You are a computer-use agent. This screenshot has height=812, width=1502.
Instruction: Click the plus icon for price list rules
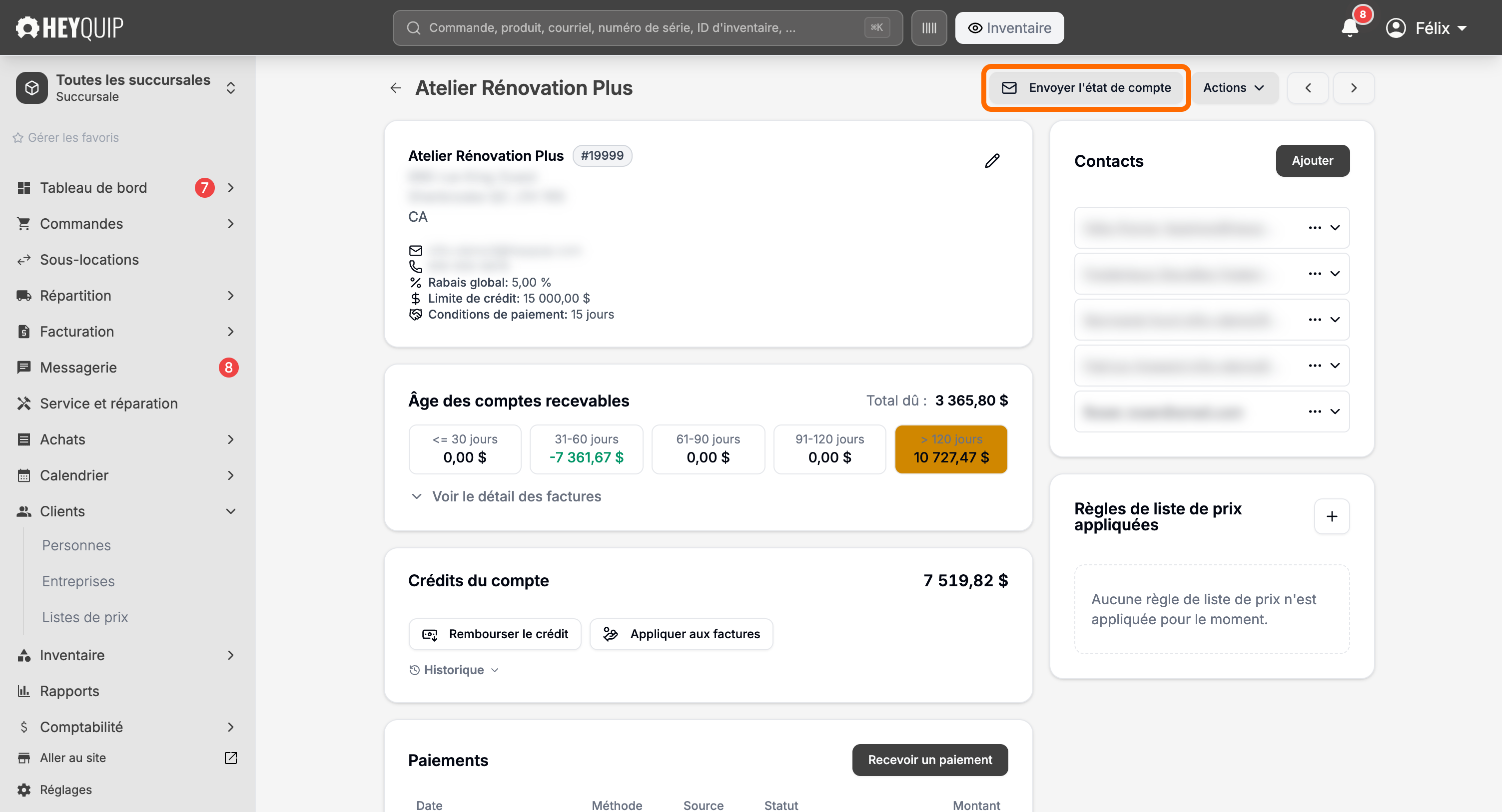[x=1332, y=516]
